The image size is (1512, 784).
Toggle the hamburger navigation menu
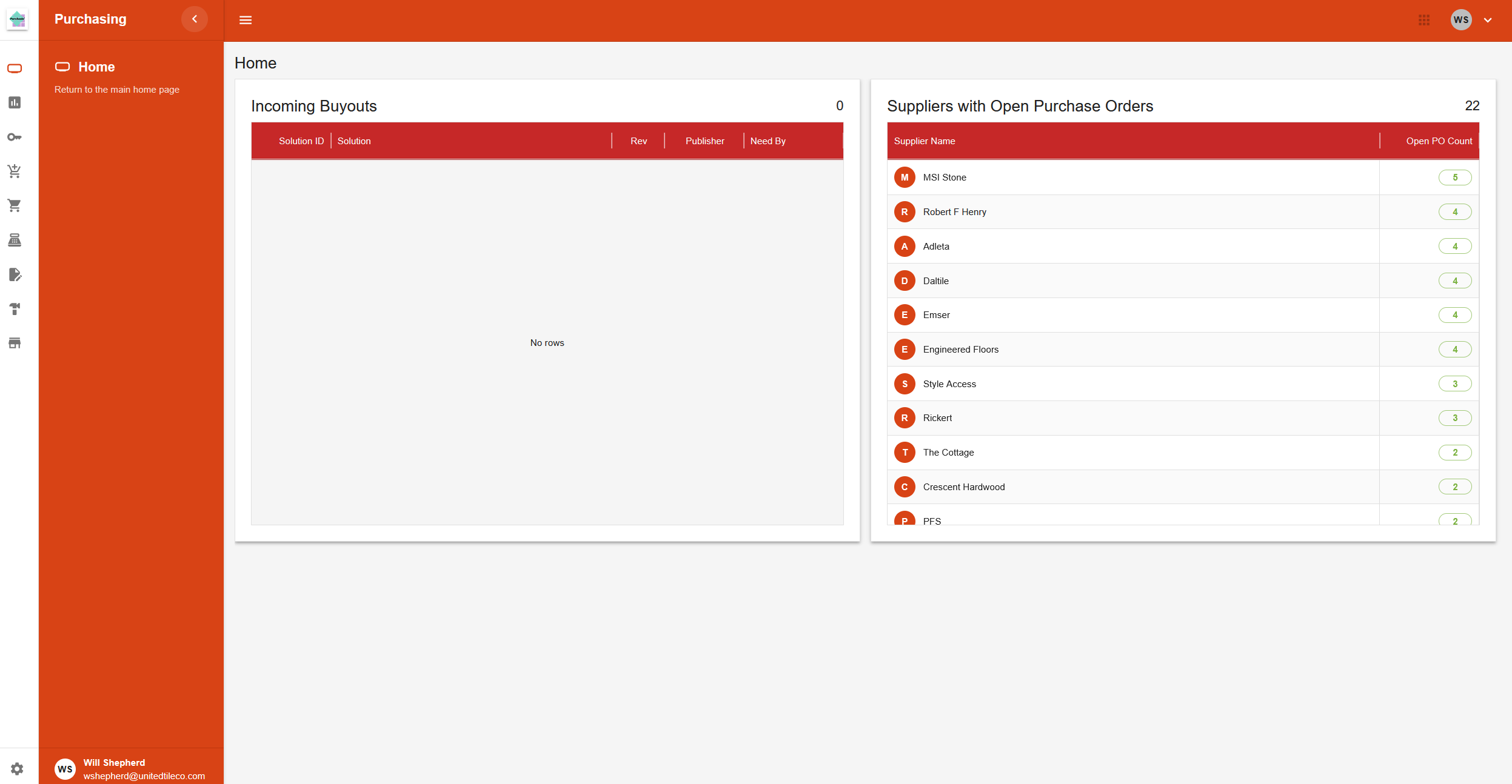click(246, 19)
